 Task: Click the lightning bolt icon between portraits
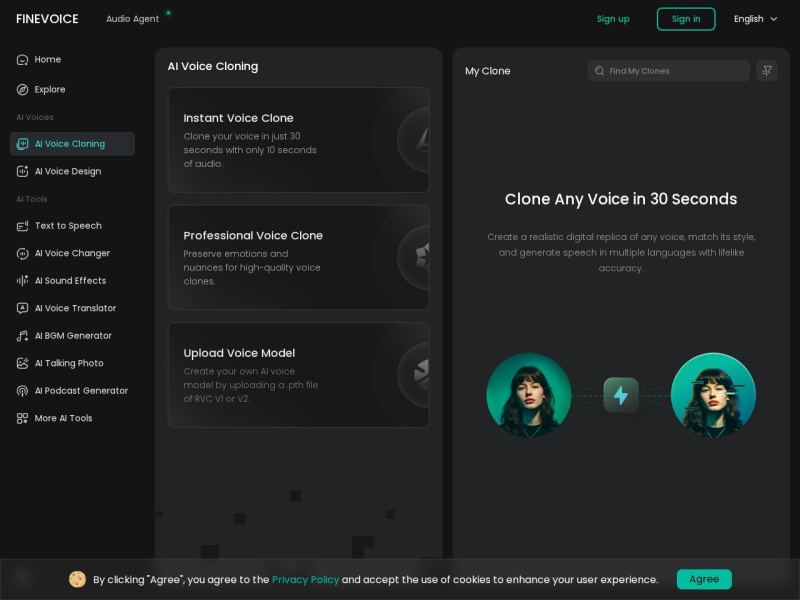(x=620, y=395)
